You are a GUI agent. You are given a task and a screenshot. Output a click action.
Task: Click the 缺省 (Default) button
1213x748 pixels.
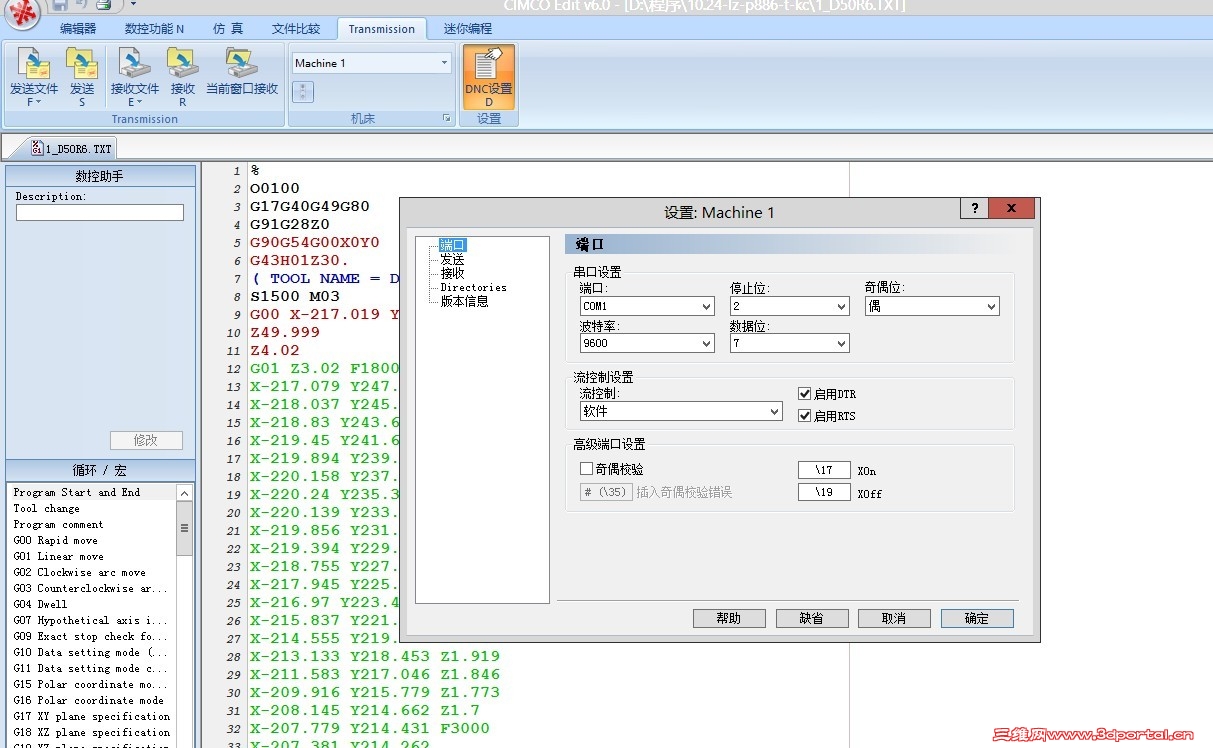pos(812,618)
